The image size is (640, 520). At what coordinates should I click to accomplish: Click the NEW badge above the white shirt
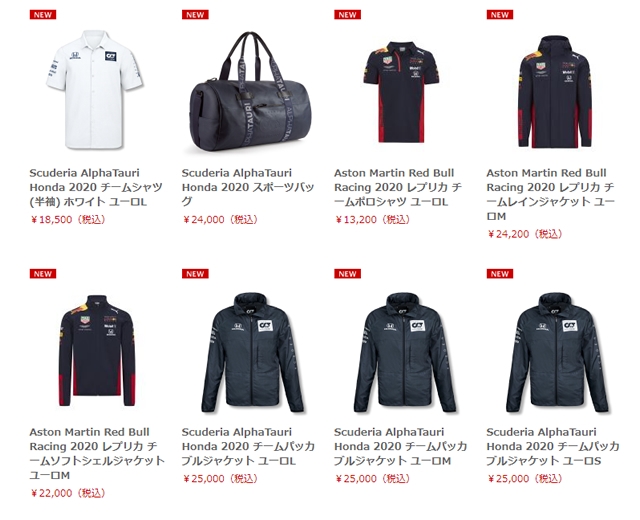43,15
